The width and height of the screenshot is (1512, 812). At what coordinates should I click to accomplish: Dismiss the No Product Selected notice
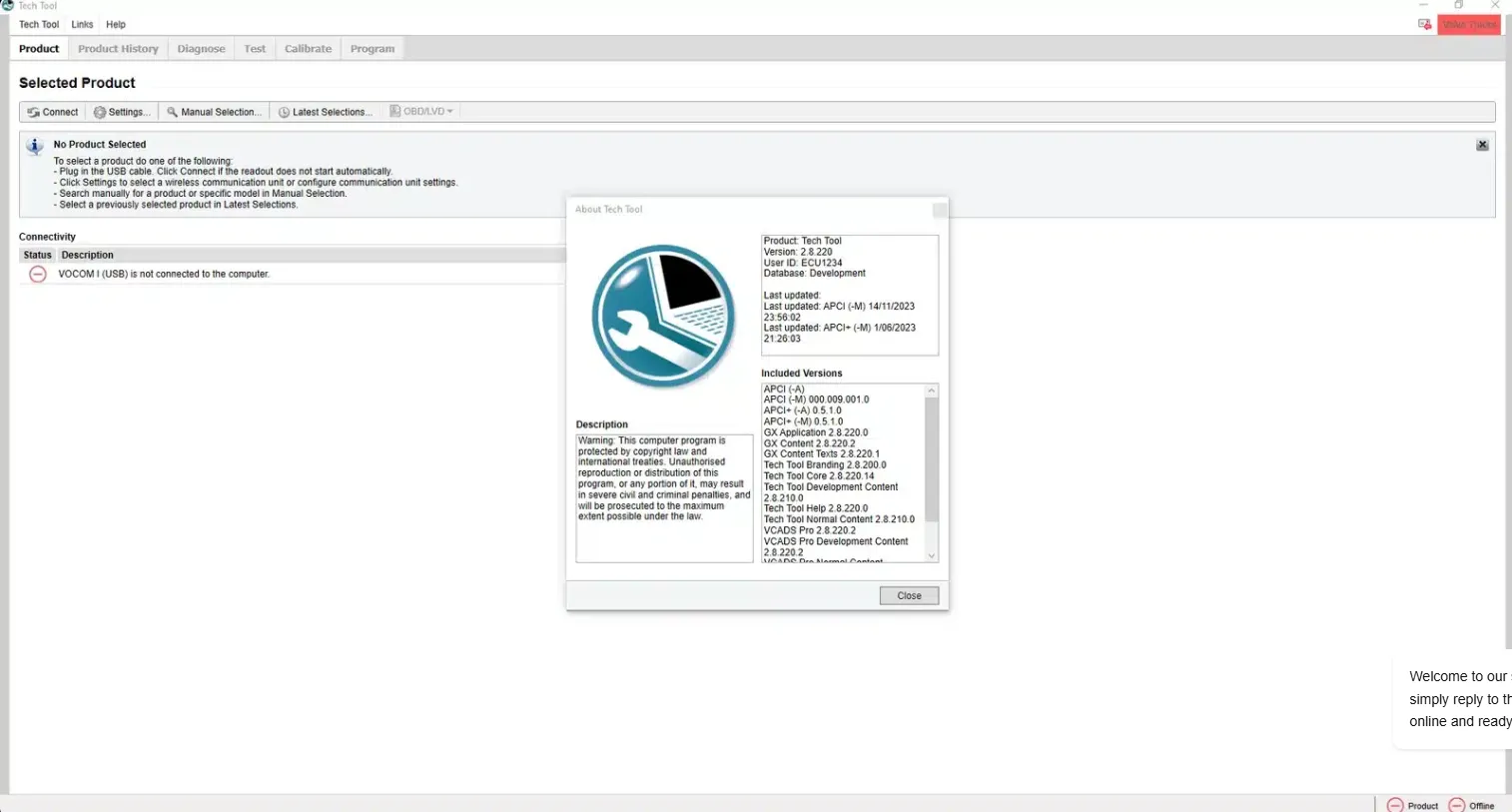click(1482, 145)
